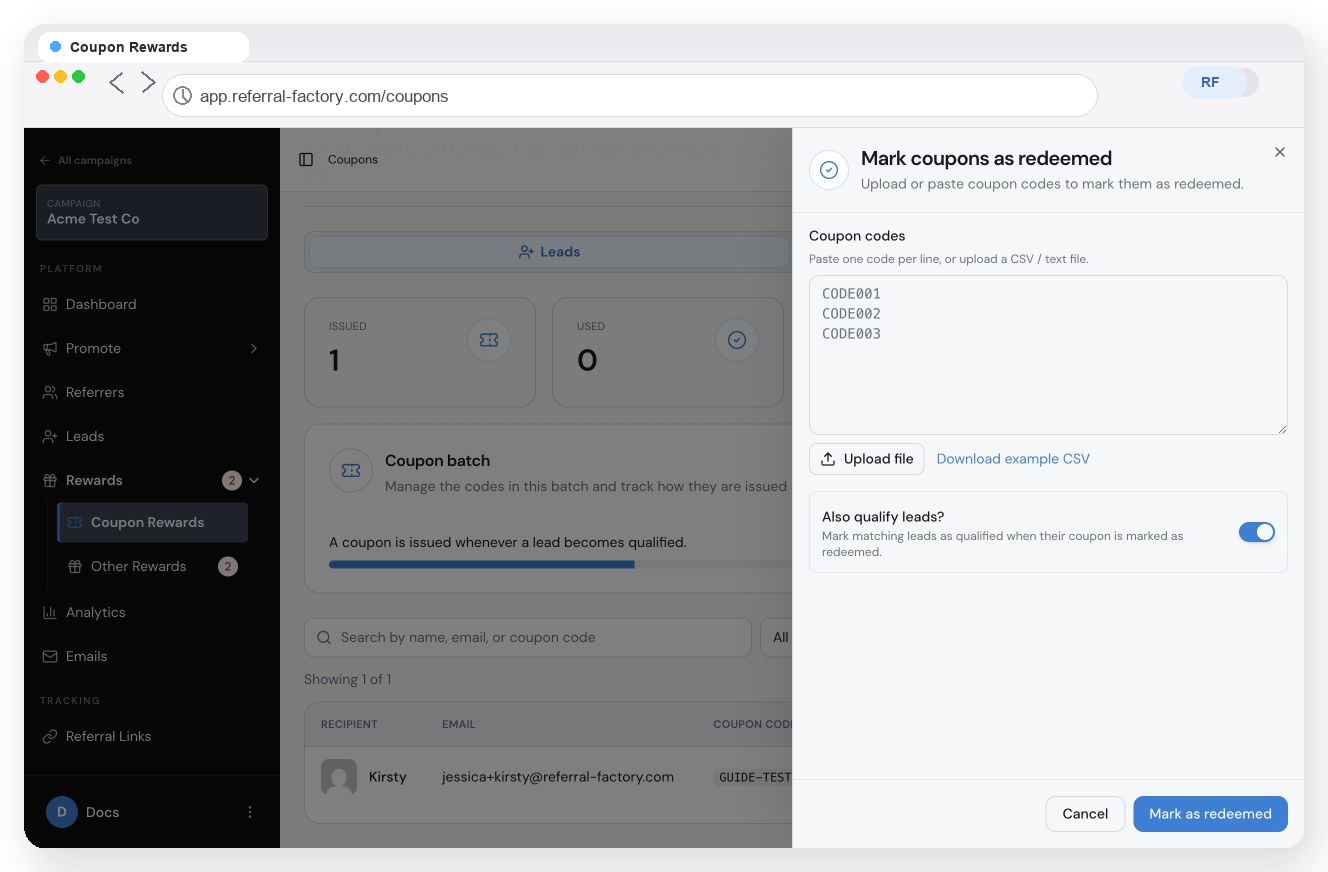The width and height of the screenshot is (1328, 872).
Task: Click the Dashboard grid icon
Action: pyautogui.click(x=49, y=304)
